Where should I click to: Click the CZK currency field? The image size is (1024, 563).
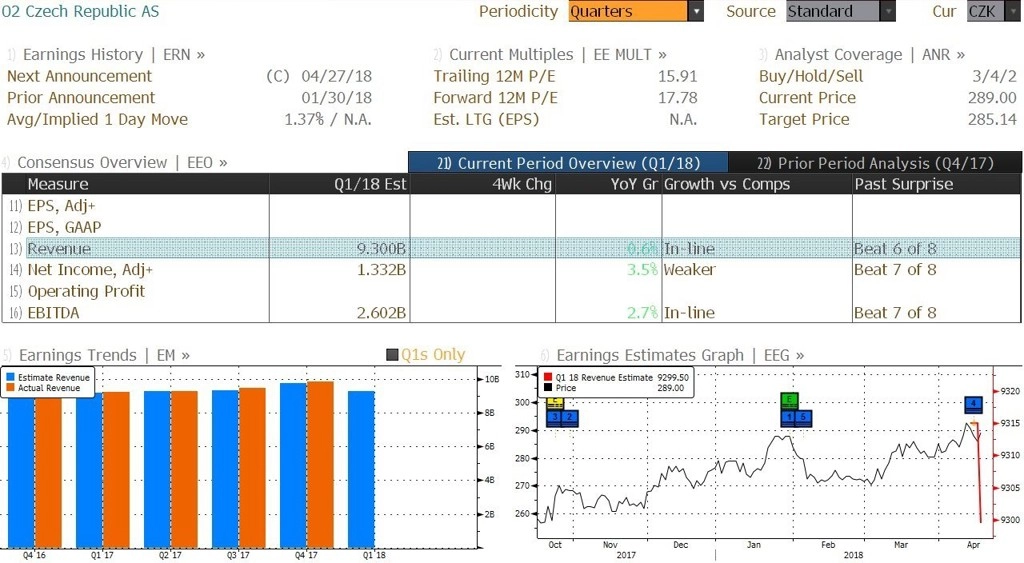(985, 11)
